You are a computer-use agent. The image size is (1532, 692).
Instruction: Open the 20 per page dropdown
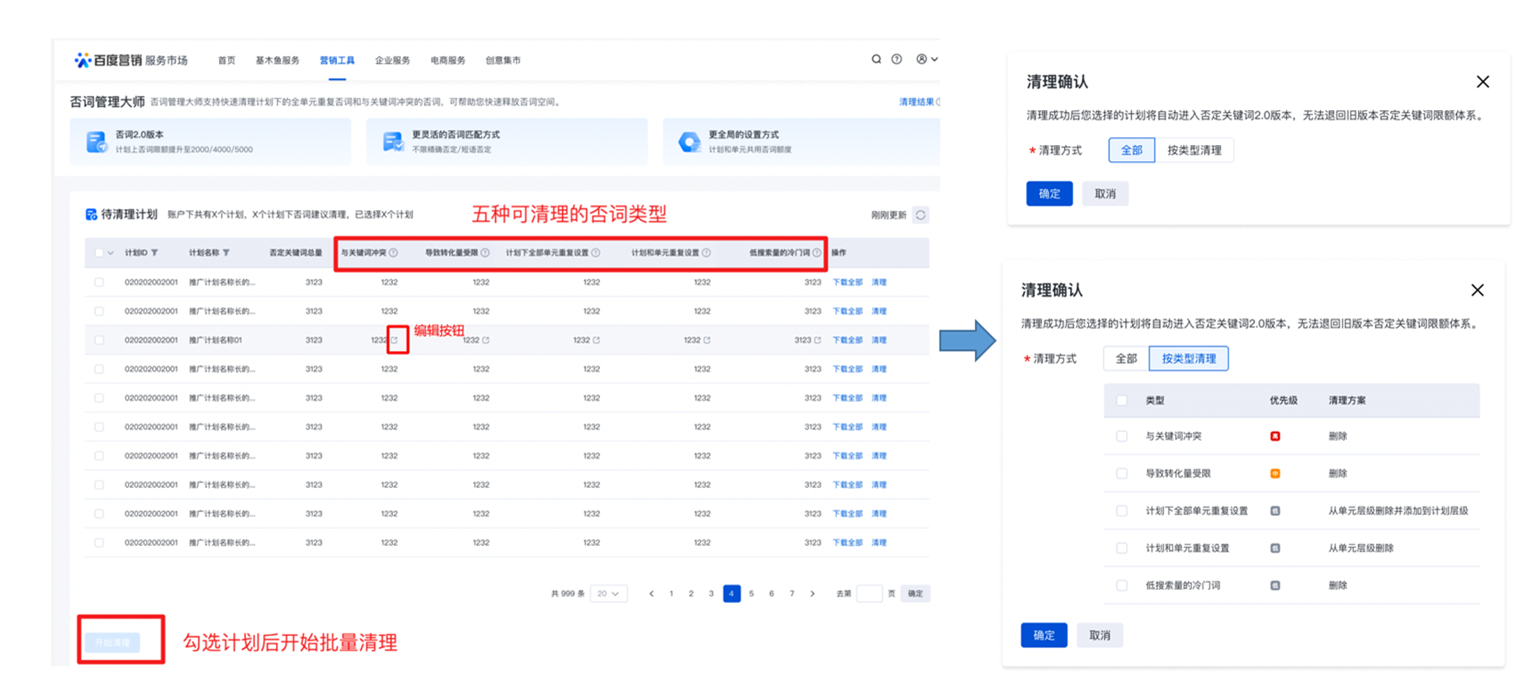[x=608, y=594]
